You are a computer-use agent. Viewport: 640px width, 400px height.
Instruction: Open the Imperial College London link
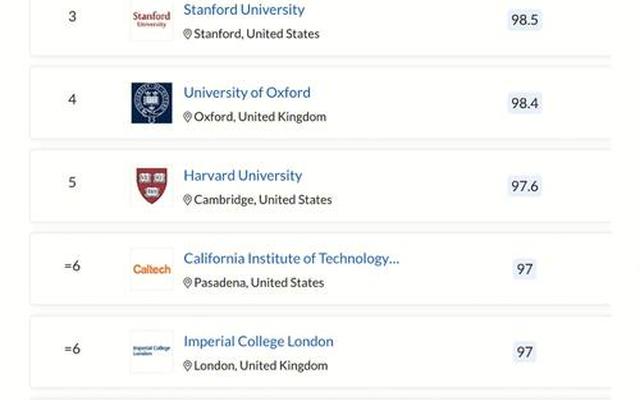tap(258, 342)
